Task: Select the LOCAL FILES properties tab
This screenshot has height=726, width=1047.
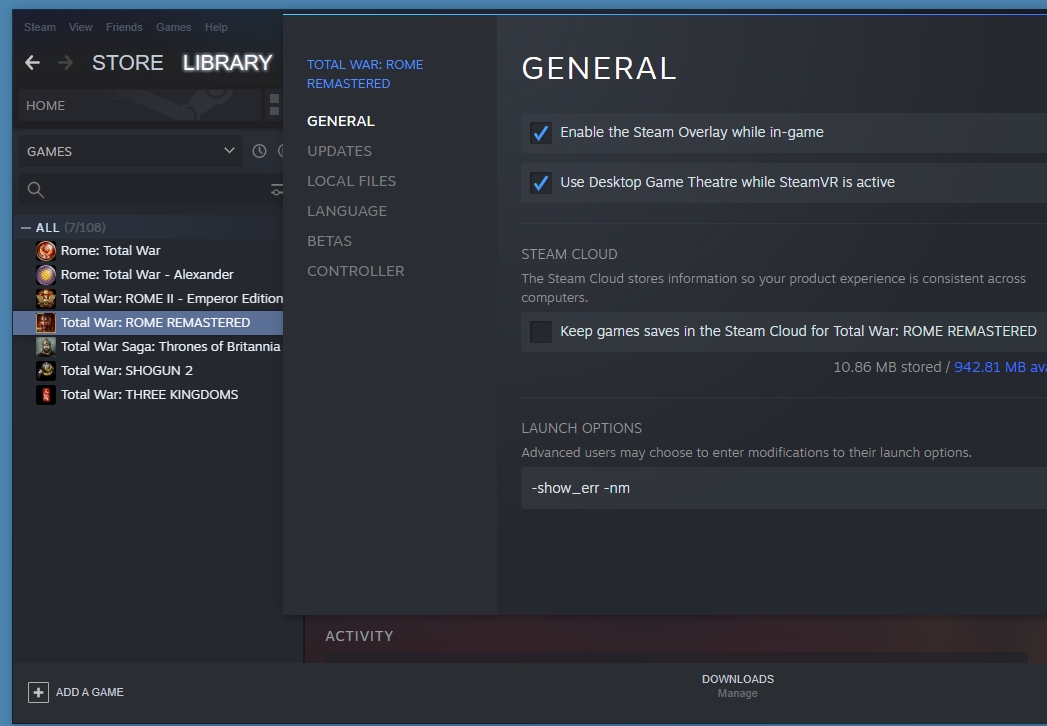Action: (x=351, y=181)
